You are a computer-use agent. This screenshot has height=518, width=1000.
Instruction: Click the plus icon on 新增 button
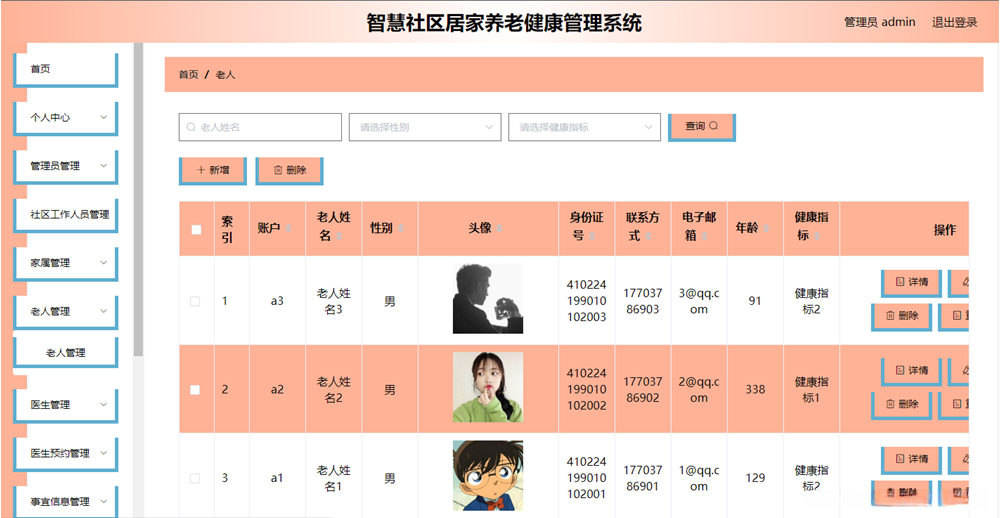[x=201, y=170]
